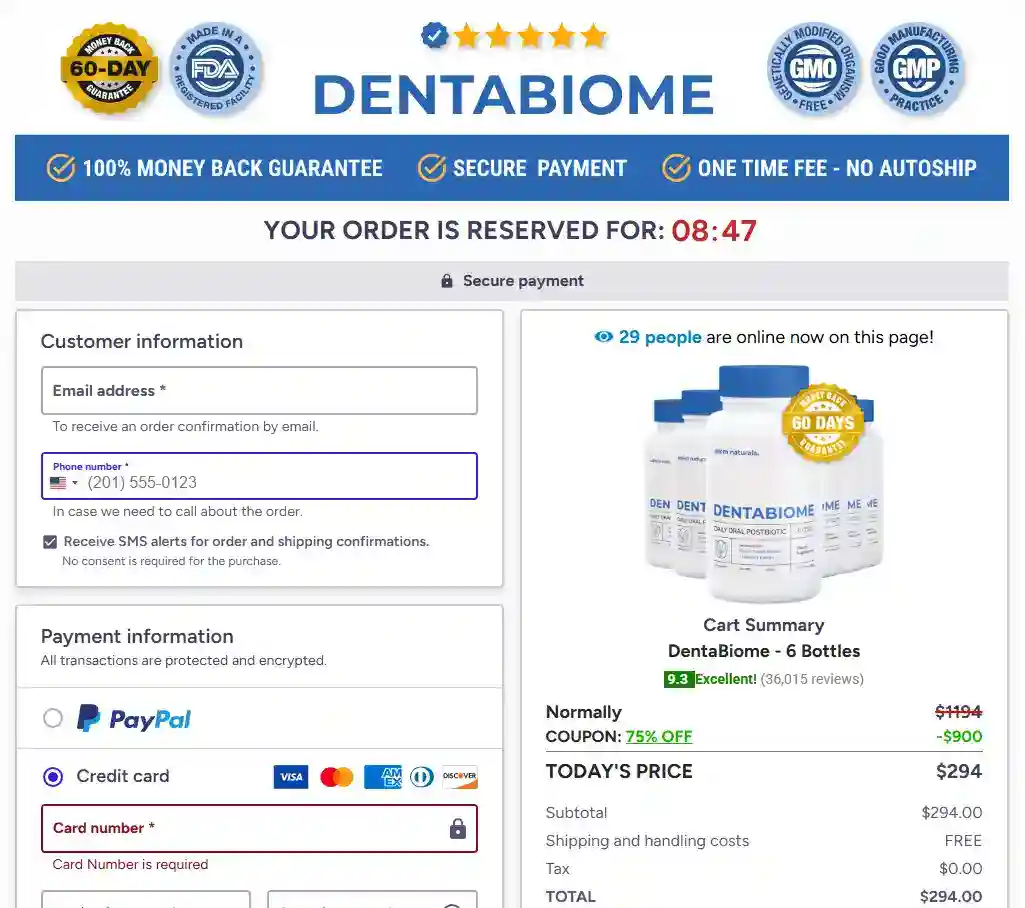Focus the Email address field

[260, 390]
